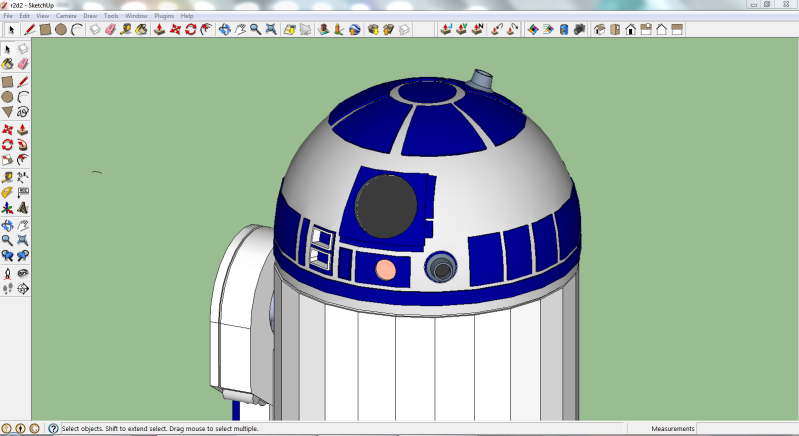Switch to Right view icon
The width and height of the screenshot is (799, 436).
pos(646,30)
